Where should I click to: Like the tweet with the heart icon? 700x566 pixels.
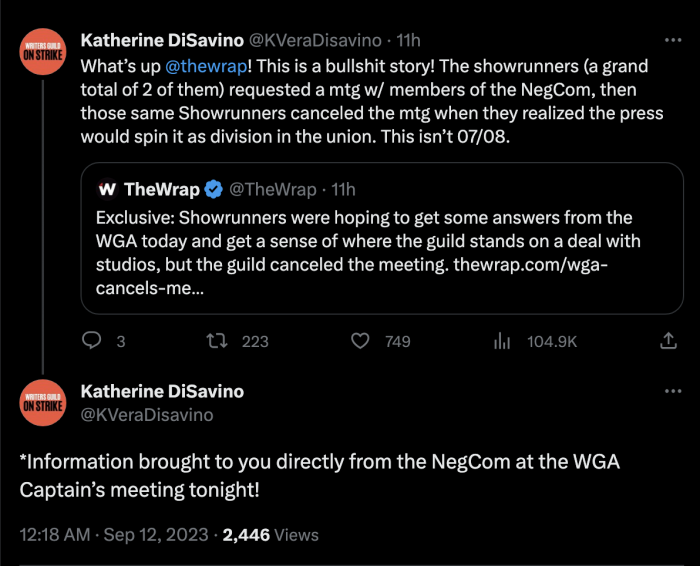(x=361, y=341)
